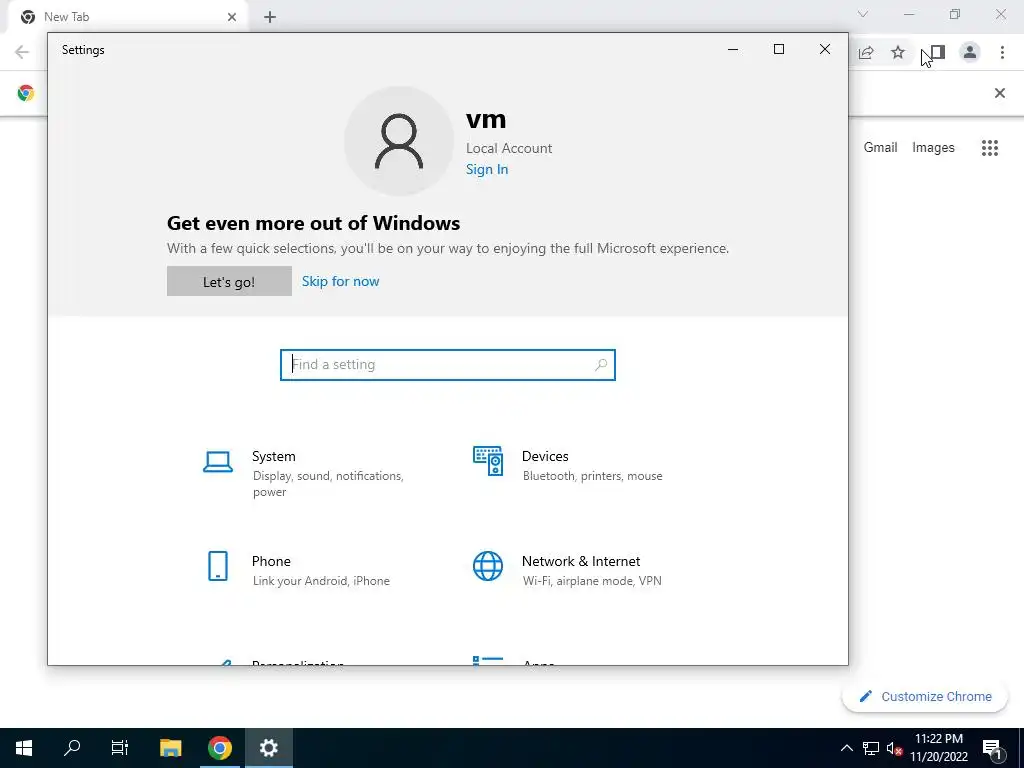This screenshot has width=1024, height=768.
Task: Click the Wi-Fi, airplane mode, VPN description
Action: click(592, 581)
